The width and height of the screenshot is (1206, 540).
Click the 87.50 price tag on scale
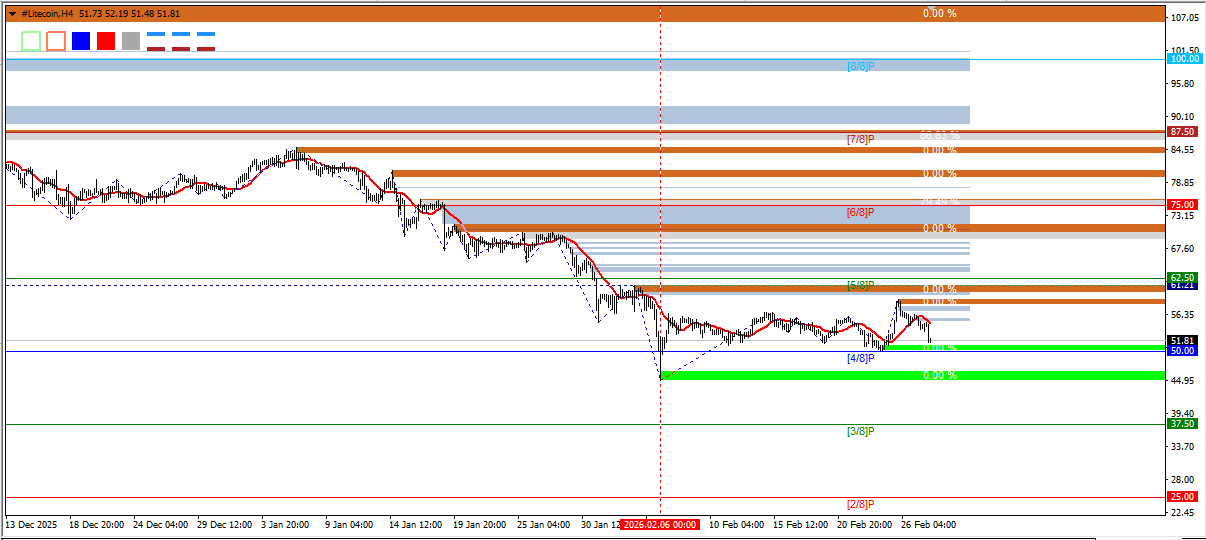click(x=1183, y=132)
